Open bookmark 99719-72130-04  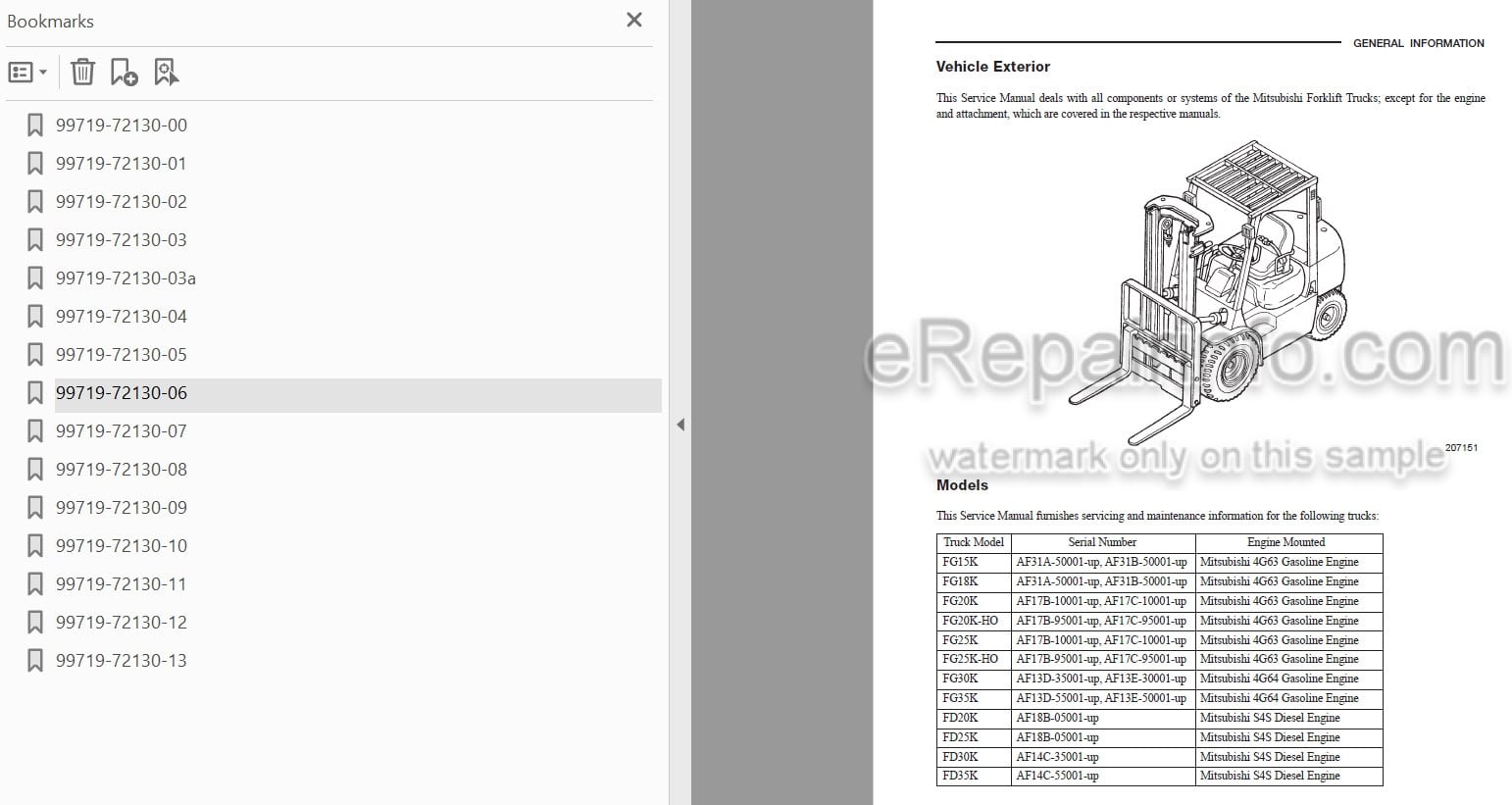122,316
